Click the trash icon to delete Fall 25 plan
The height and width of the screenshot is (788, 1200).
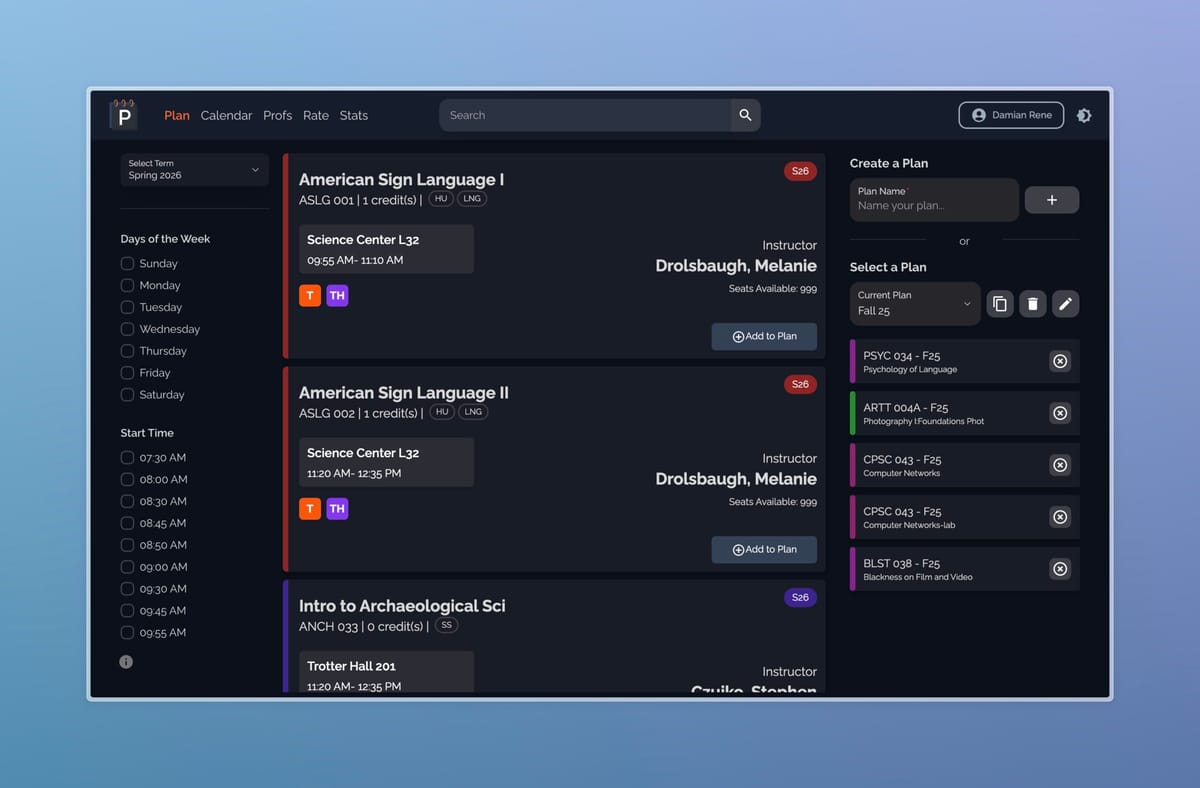tap(1032, 303)
